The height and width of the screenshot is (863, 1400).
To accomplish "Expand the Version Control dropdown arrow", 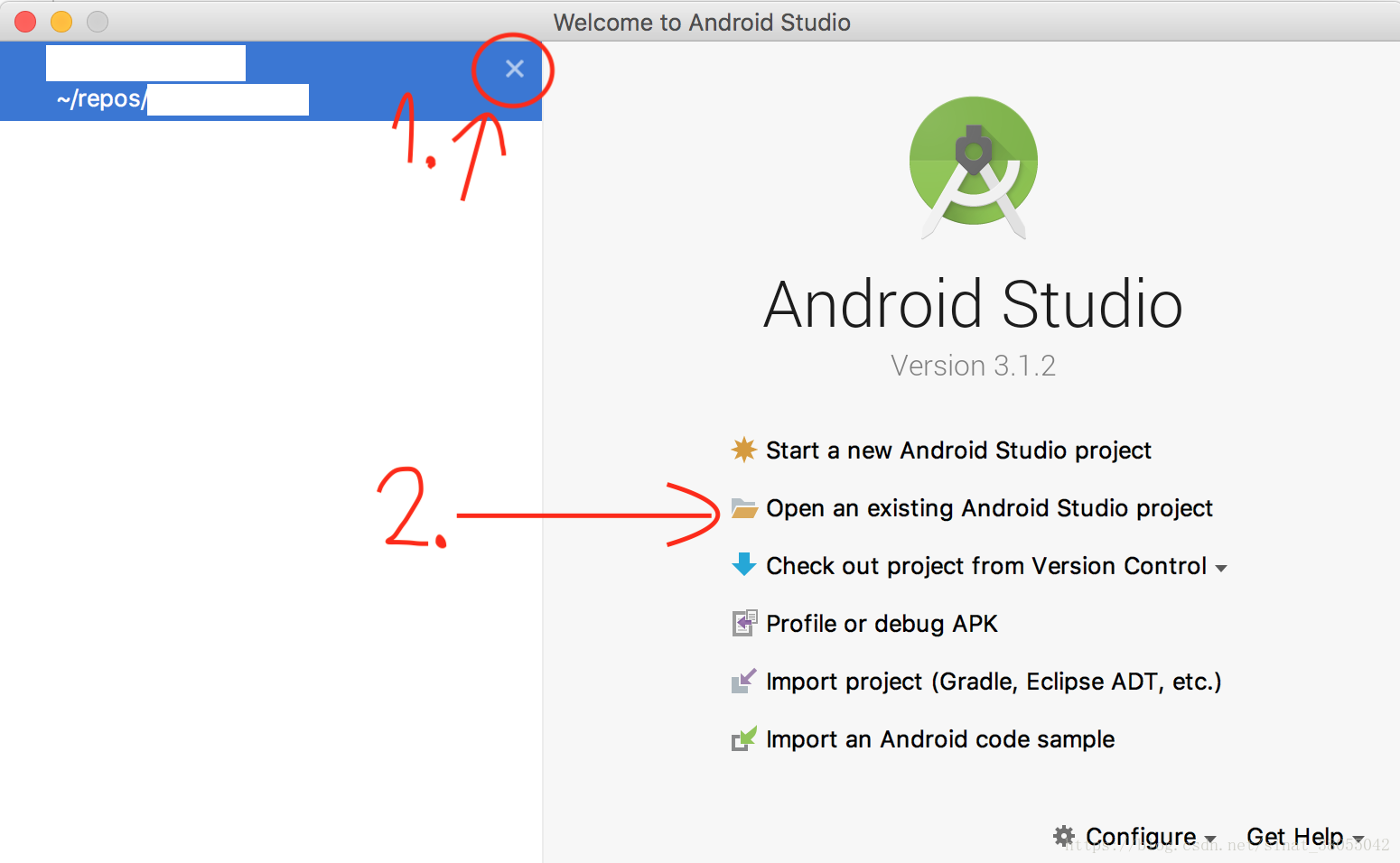I will (1221, 569).
